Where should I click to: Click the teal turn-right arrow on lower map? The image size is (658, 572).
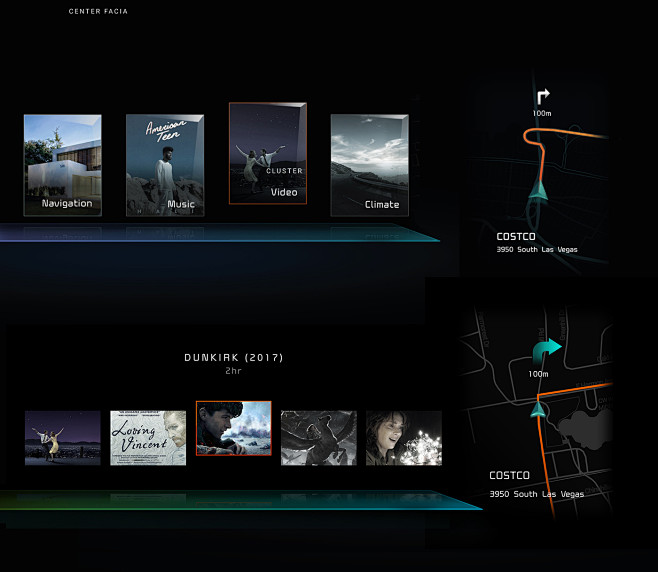tap(547, 350)
